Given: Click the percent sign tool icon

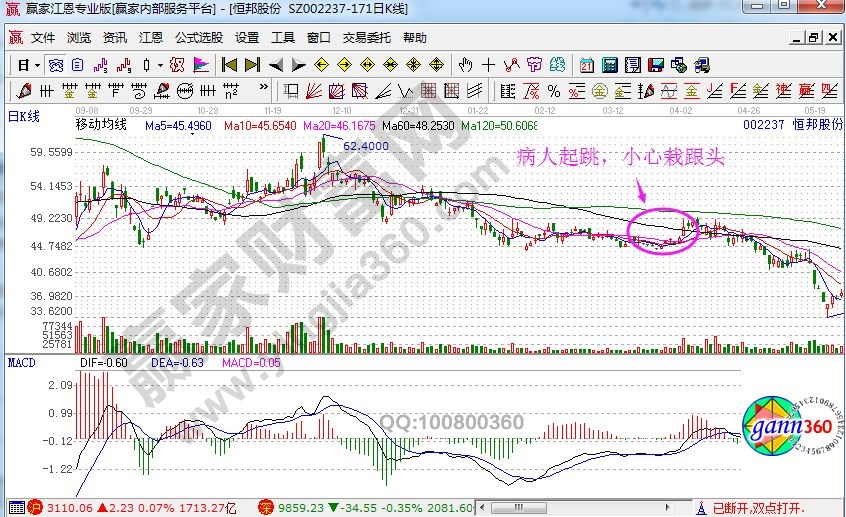Looking at the screenshot, I should point(554,91).
